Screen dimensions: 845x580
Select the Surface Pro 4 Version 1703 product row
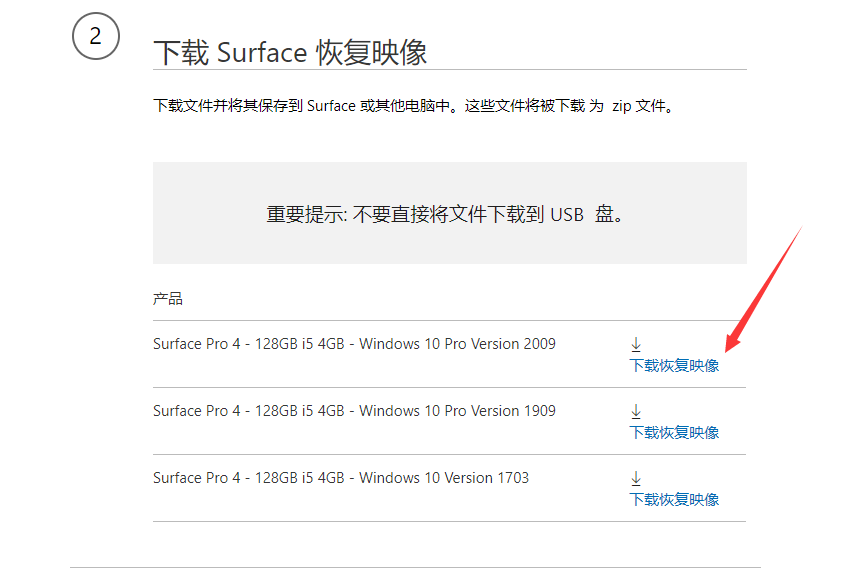tap(340, 477)
